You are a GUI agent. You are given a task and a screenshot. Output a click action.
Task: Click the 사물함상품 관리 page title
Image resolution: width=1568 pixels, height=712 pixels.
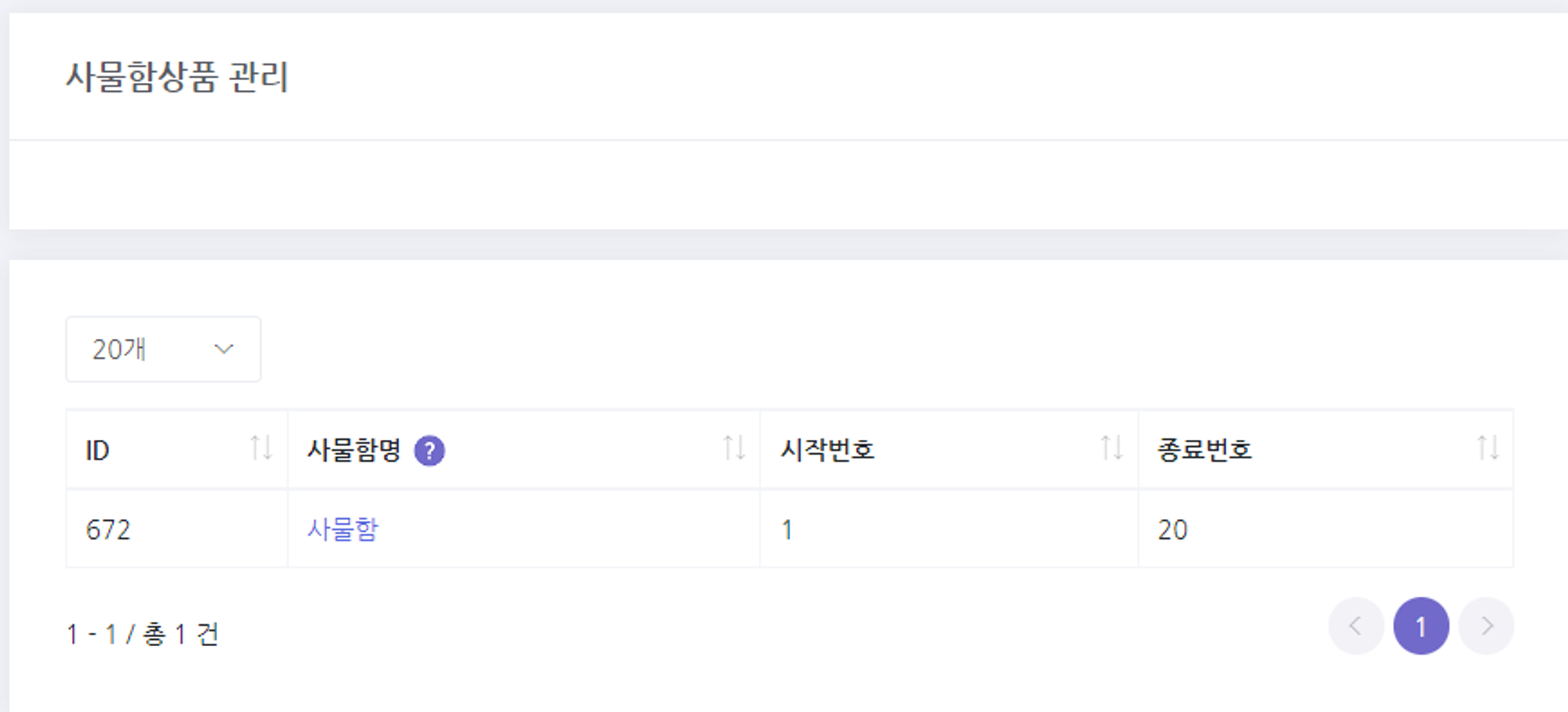point(177,77)
